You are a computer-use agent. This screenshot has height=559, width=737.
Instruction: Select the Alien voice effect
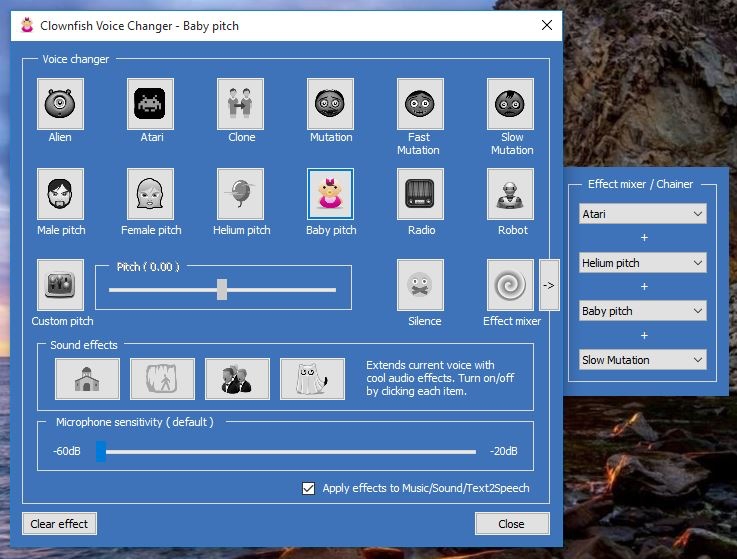click(x=60, y=104)
